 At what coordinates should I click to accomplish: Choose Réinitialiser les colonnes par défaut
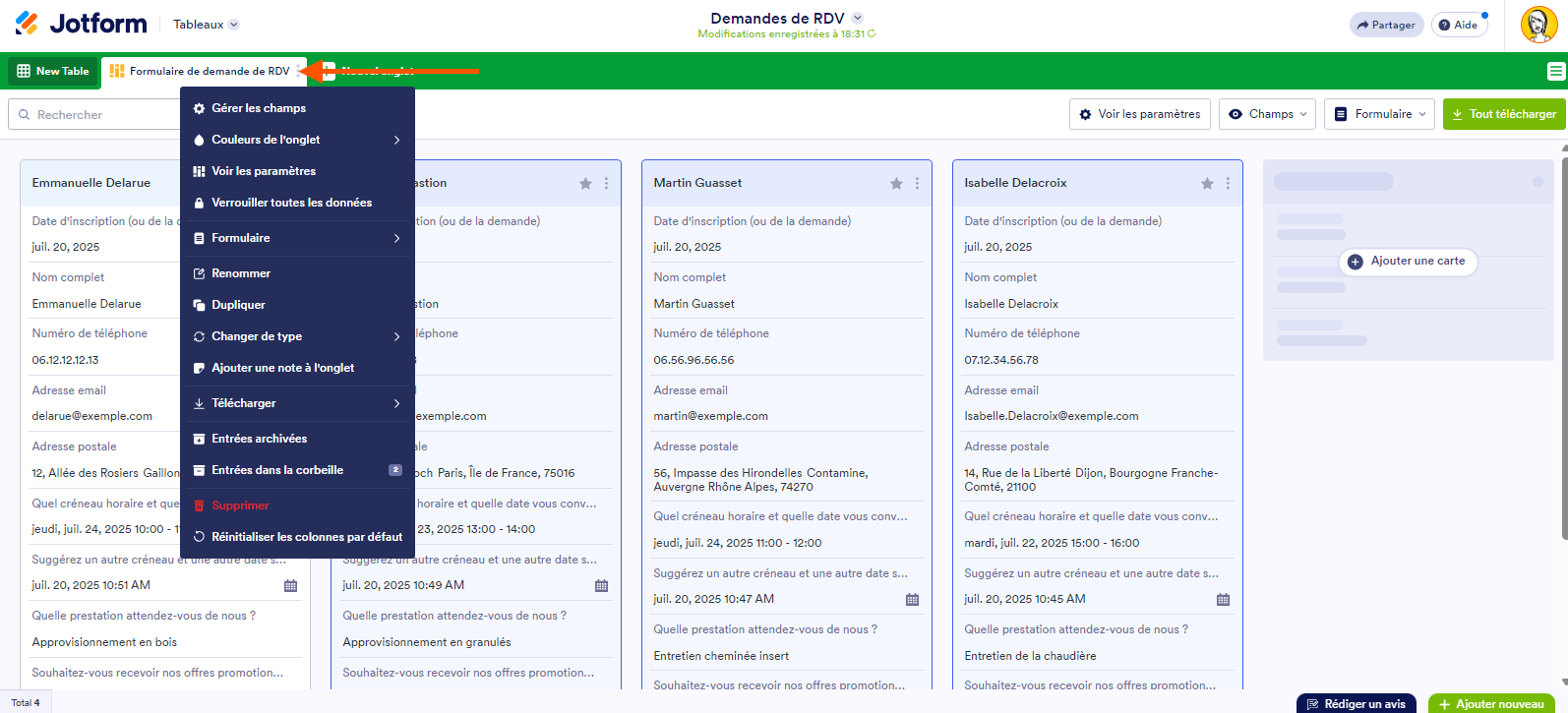[x=298, y=537]
